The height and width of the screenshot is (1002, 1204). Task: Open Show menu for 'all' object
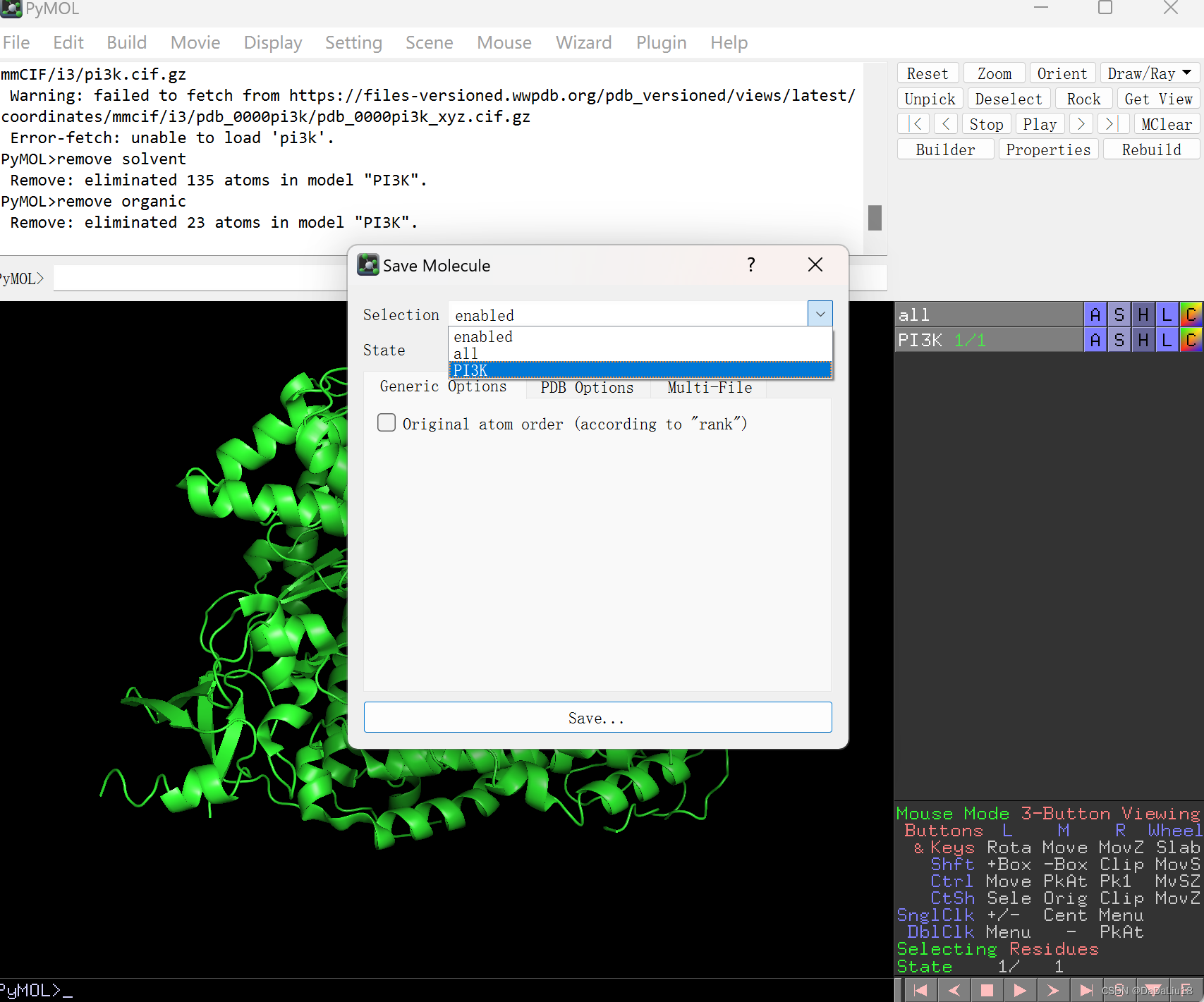click(x=1119, y=314)
